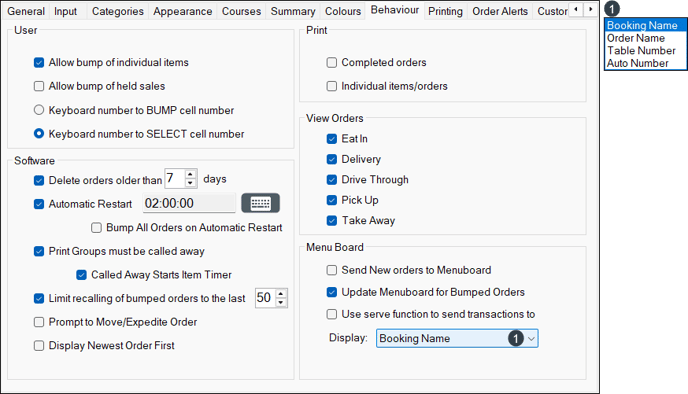
Task: Enable Allow bump of held sales
Action: click(39, 86)
